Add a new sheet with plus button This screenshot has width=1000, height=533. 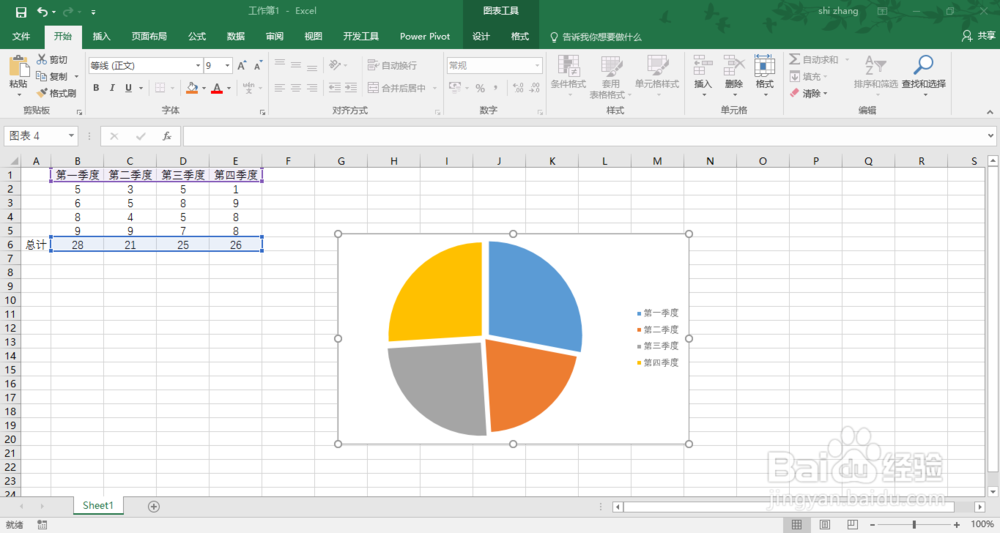pyautogui.click(x=154, y=506)
